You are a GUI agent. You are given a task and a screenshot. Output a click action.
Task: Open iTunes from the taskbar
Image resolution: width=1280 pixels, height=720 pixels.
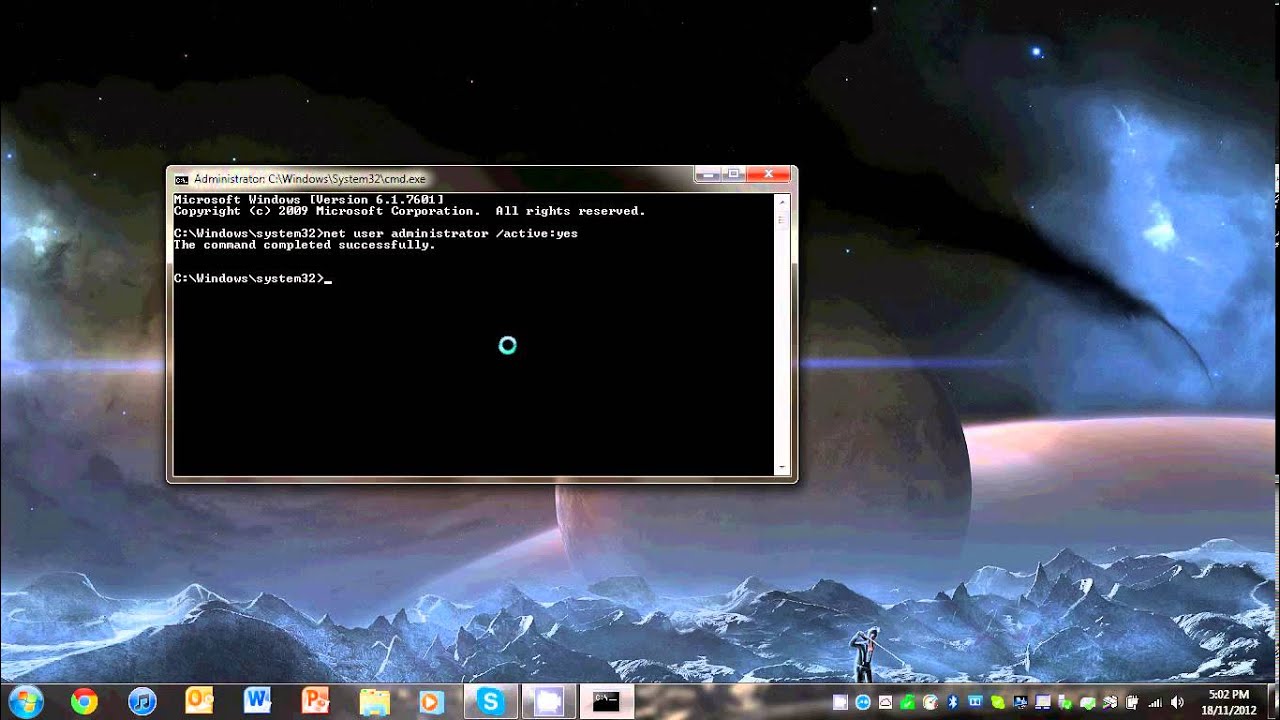[143, 702]
